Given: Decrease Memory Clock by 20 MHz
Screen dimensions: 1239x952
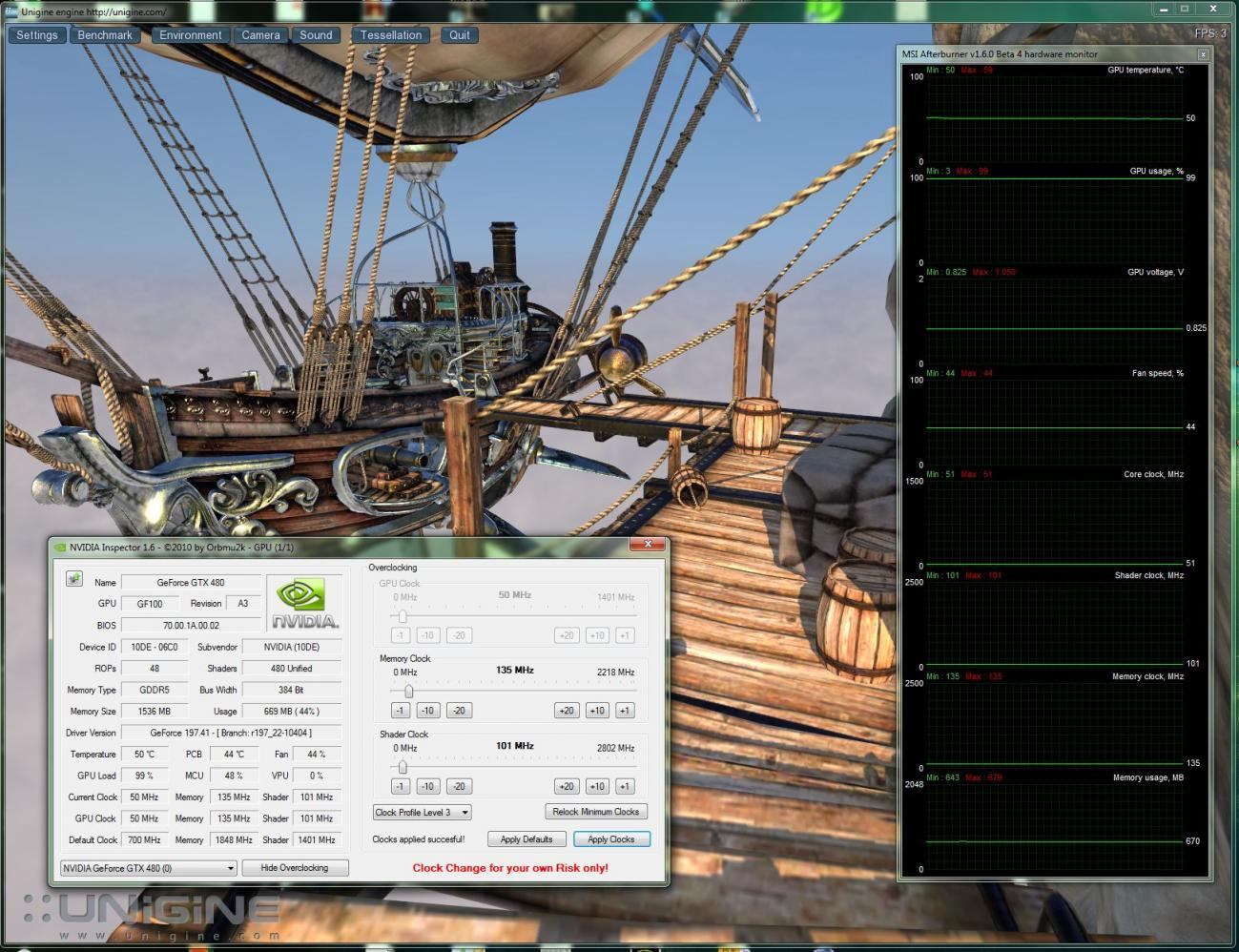Looking at the screenshot, I should click(459, 711).
